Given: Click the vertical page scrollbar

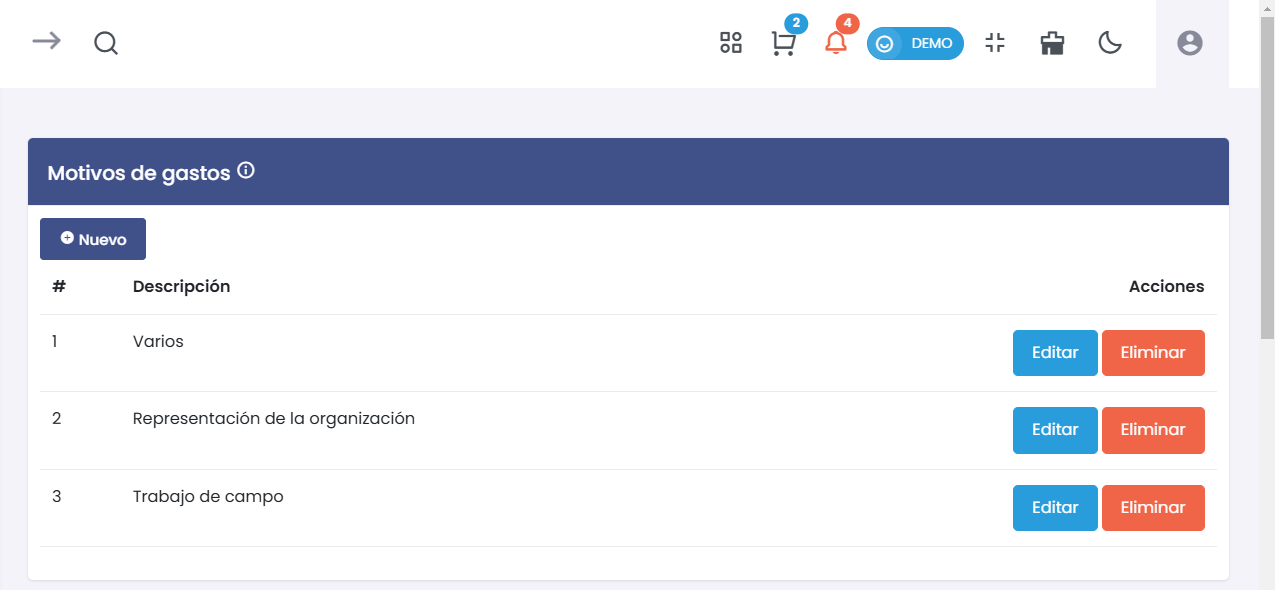Looking at the screenshot, I should coord(1266,200).
